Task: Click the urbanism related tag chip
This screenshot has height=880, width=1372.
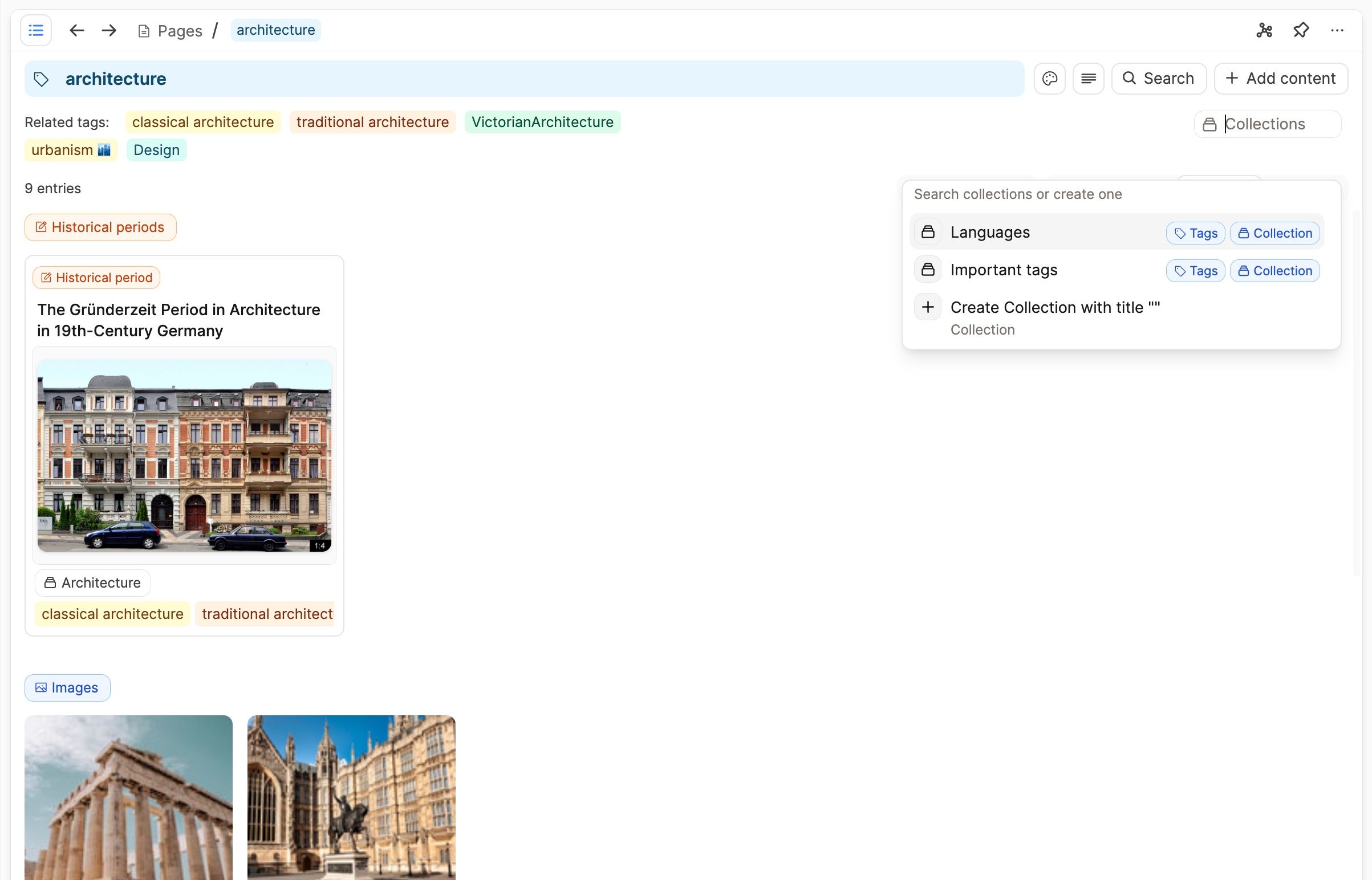Action: [70, 150]
